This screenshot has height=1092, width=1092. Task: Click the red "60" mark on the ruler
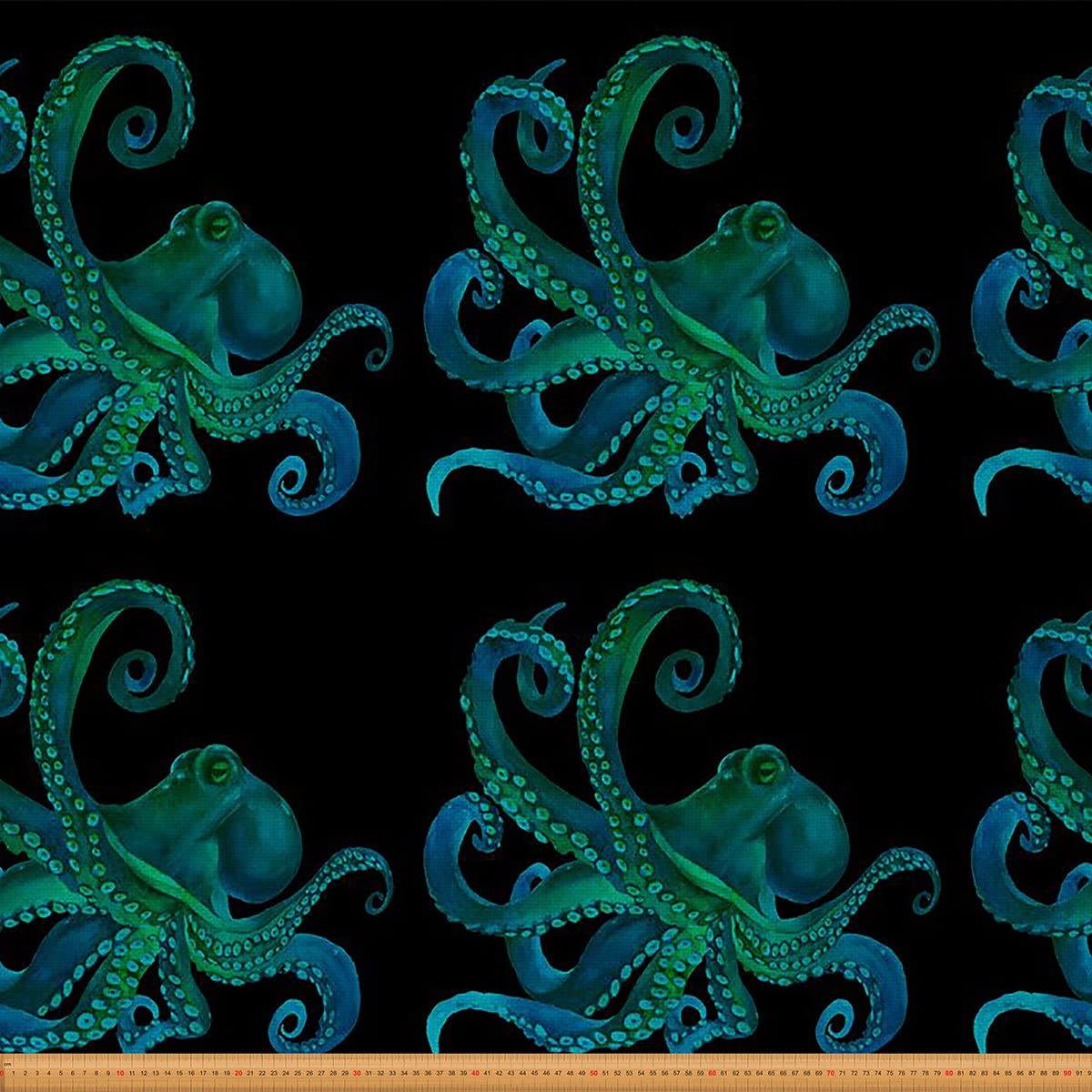click(x=712, y=1073)
